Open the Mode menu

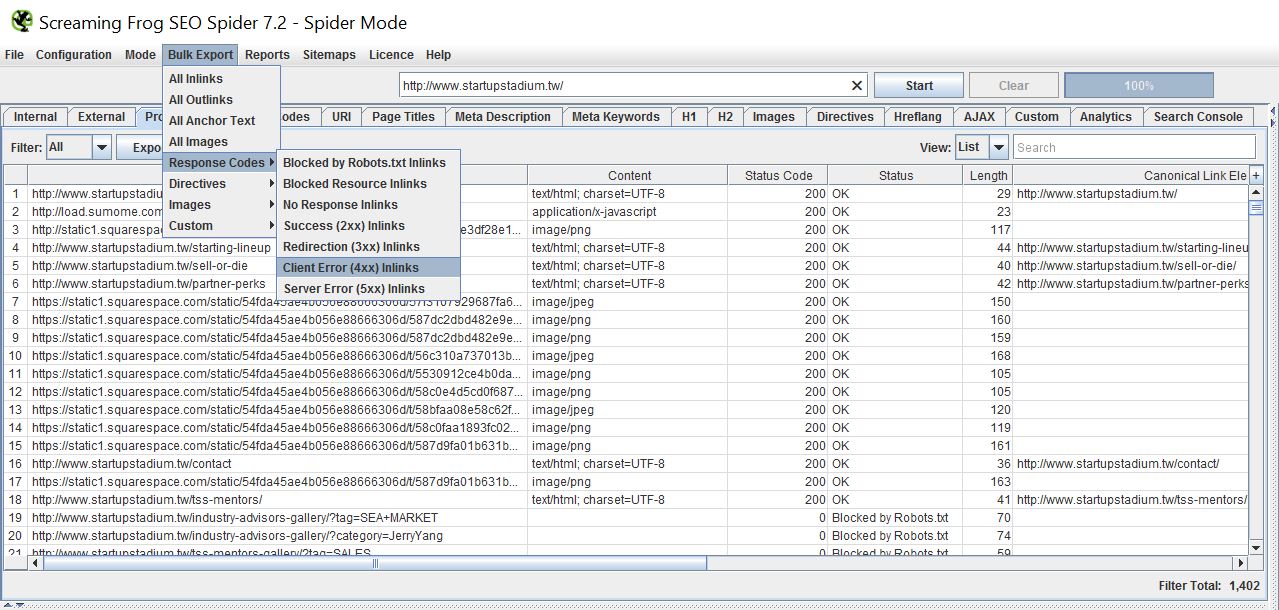point(140,55)
